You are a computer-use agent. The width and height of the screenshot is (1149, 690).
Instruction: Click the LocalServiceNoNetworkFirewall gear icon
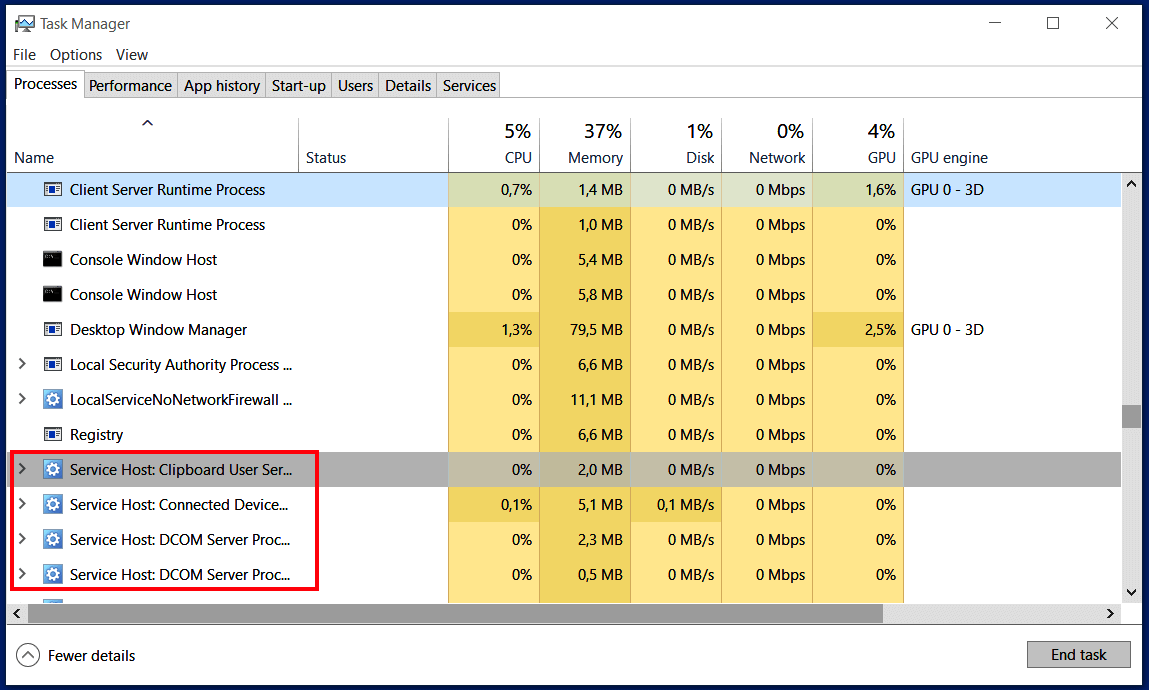pos(52,400)
